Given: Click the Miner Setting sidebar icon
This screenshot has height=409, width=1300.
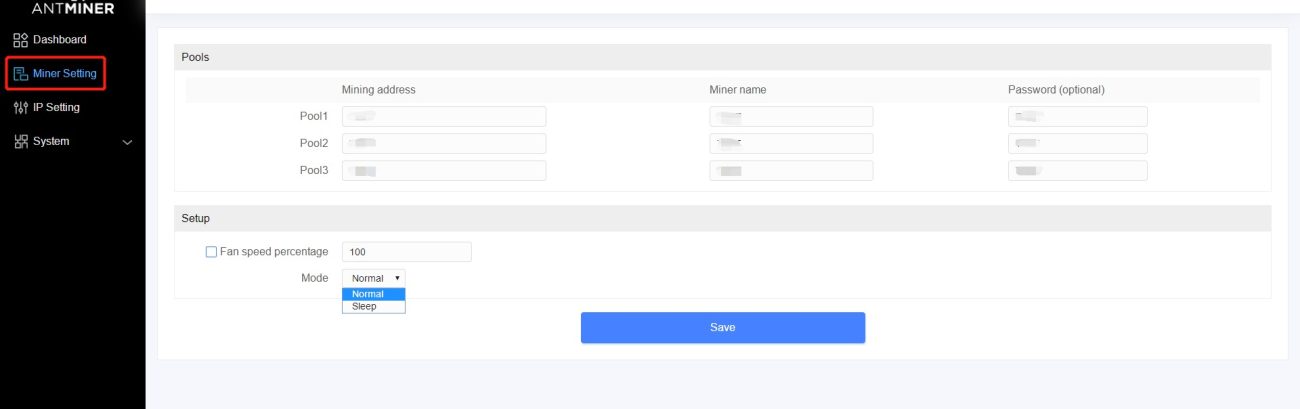Looking at the screenshot, I should [20, 73].
